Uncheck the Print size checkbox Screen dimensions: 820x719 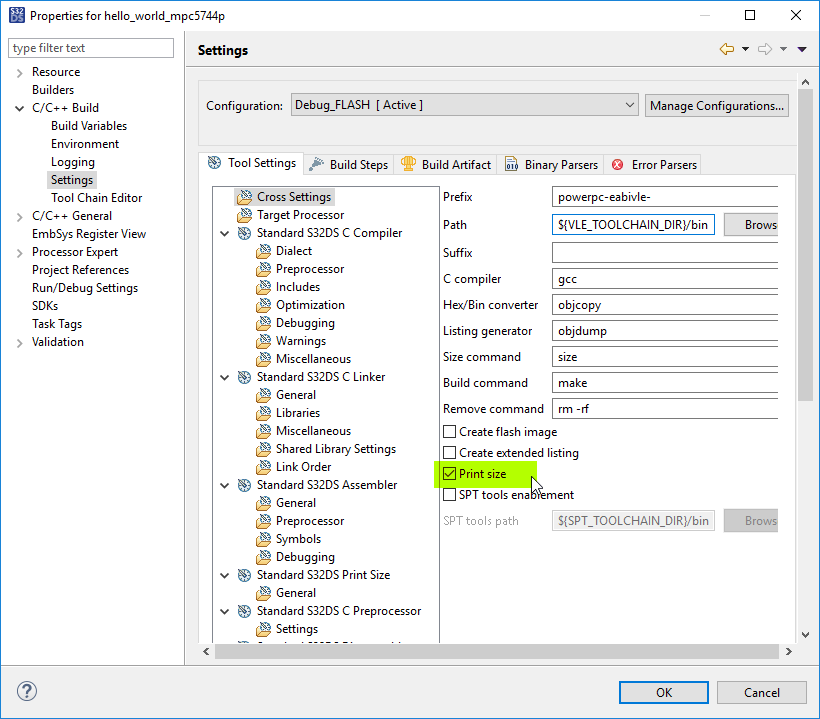point(449,474)
